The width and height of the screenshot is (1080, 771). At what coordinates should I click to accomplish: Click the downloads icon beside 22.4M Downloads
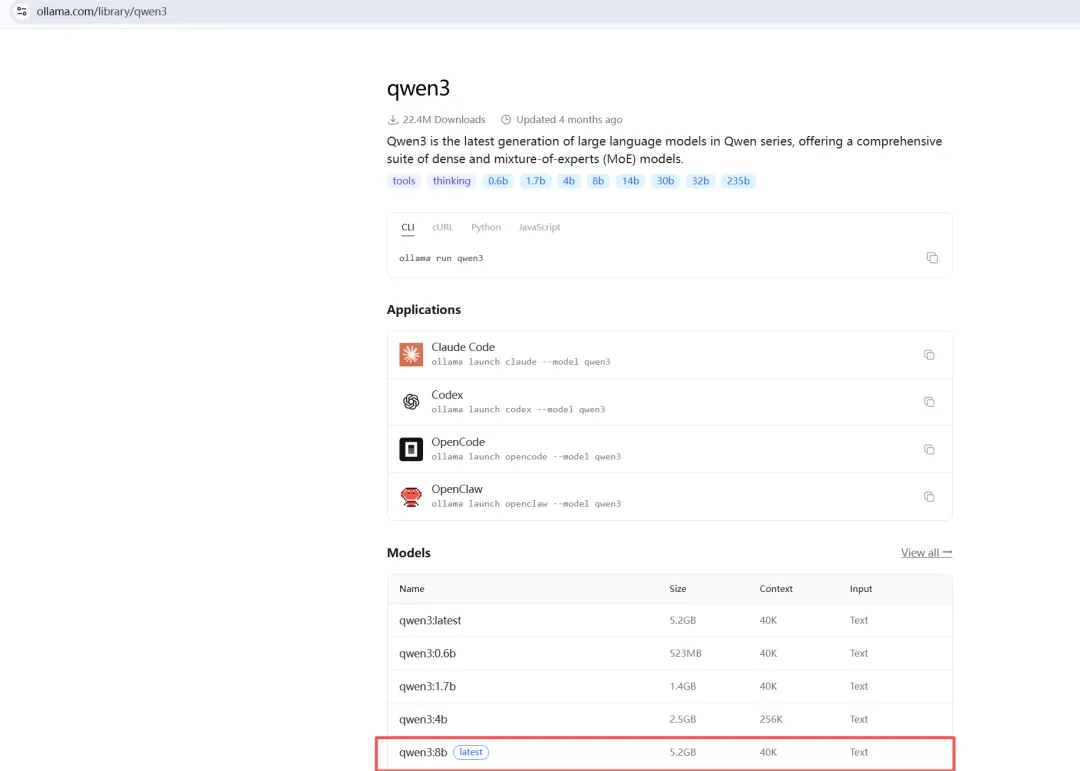point(393,120)
